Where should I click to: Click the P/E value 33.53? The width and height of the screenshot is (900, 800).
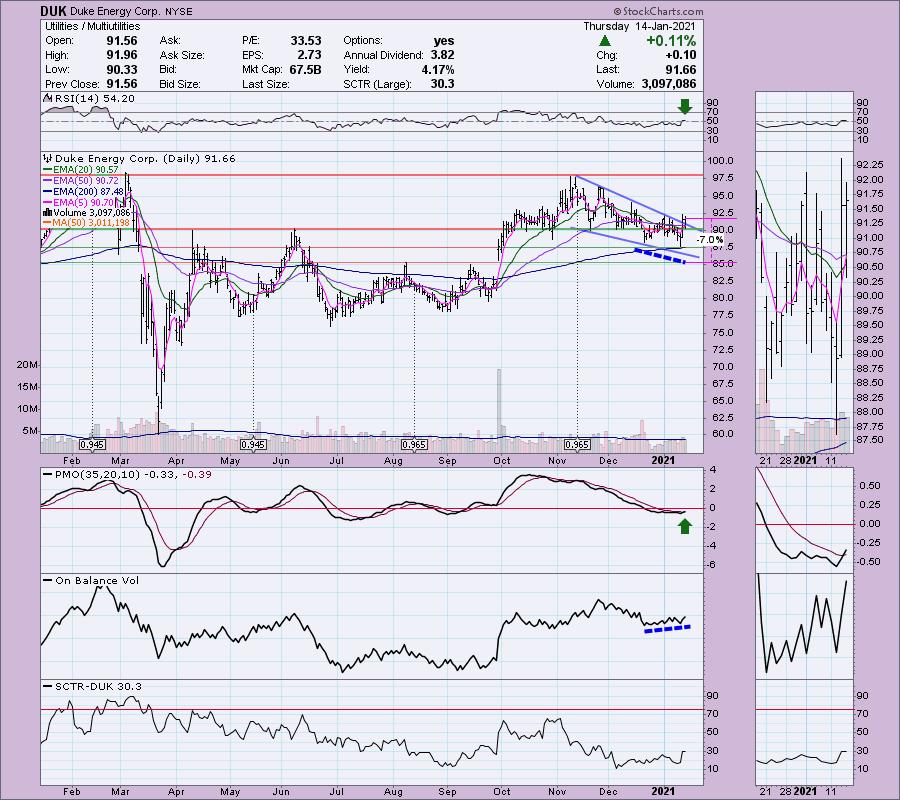(x=306, y=41)
